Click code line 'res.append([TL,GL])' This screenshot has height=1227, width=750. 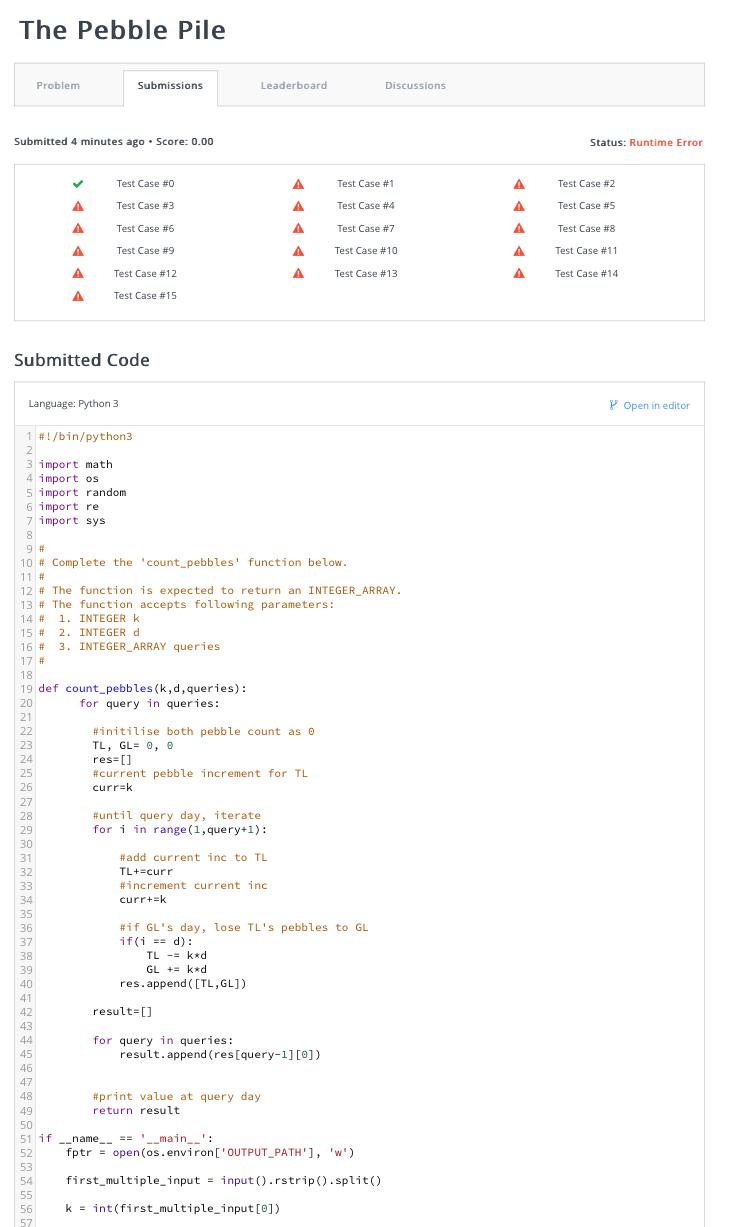(183, 984)
